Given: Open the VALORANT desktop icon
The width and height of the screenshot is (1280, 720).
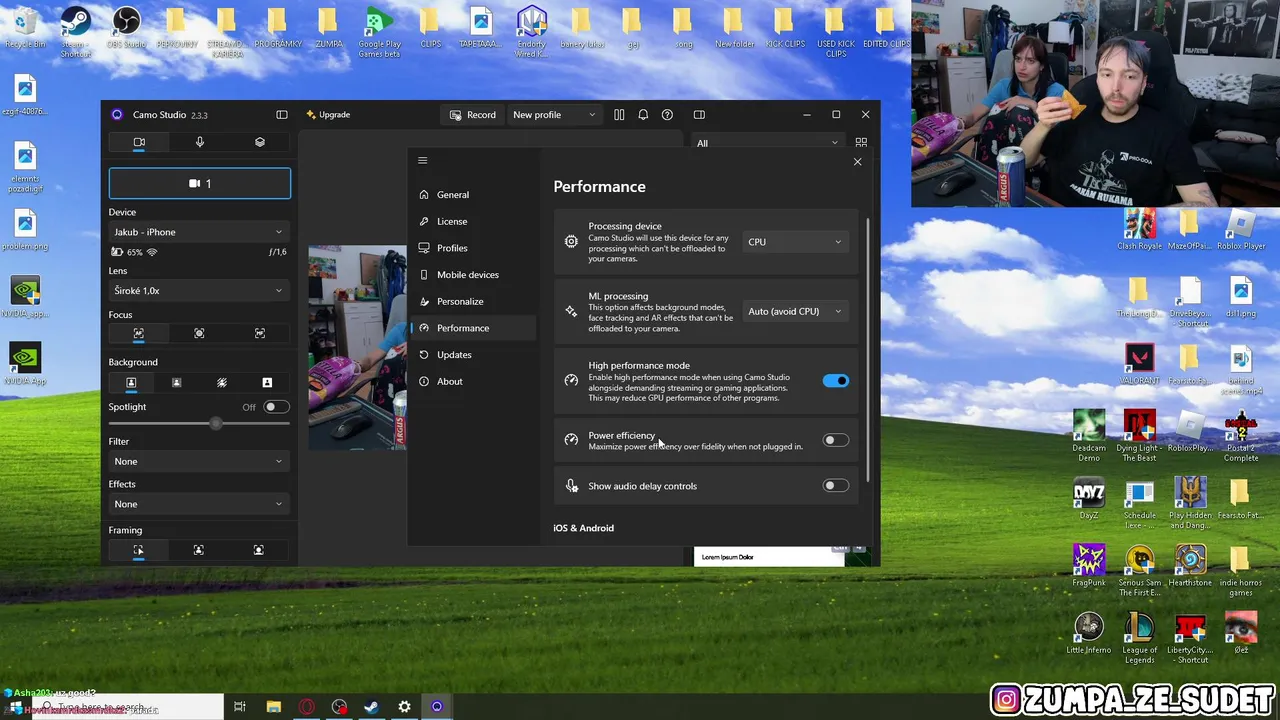Looking at the screenshot, I should pyautogui.click(x=1139, y=364).
